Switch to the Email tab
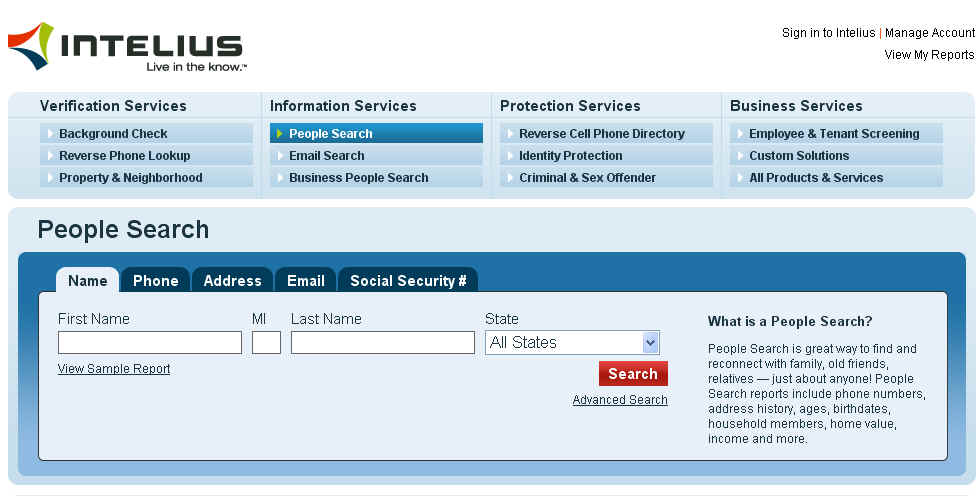The width and height of the screenshot is (979, 496). click(x=305, y=280)
